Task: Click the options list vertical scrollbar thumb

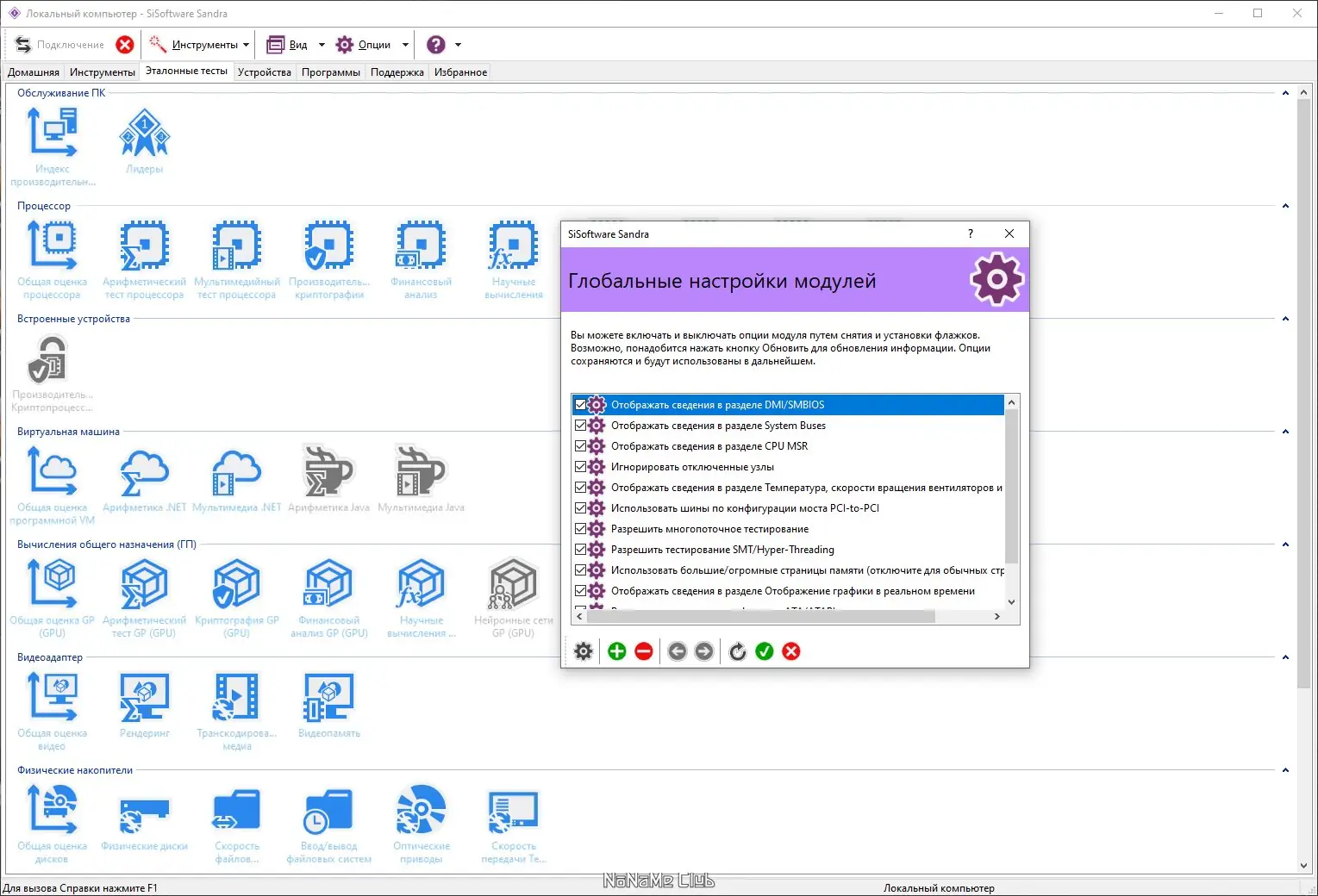Action: click(x=1012, y=486)
